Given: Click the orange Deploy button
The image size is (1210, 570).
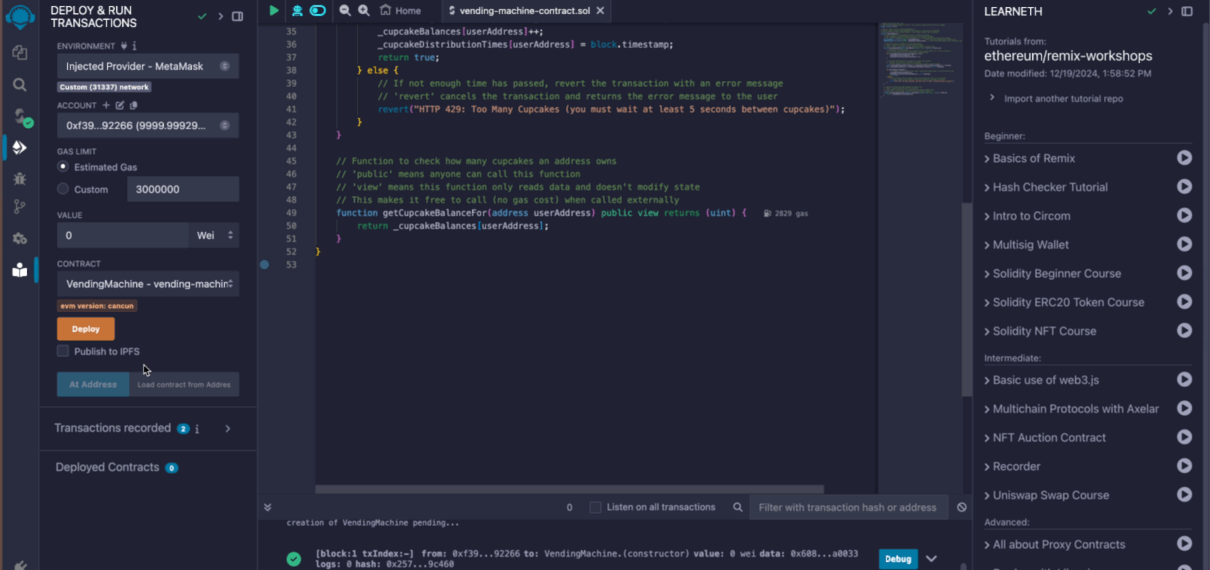Looking at the screenshot, I should point(85,328).
